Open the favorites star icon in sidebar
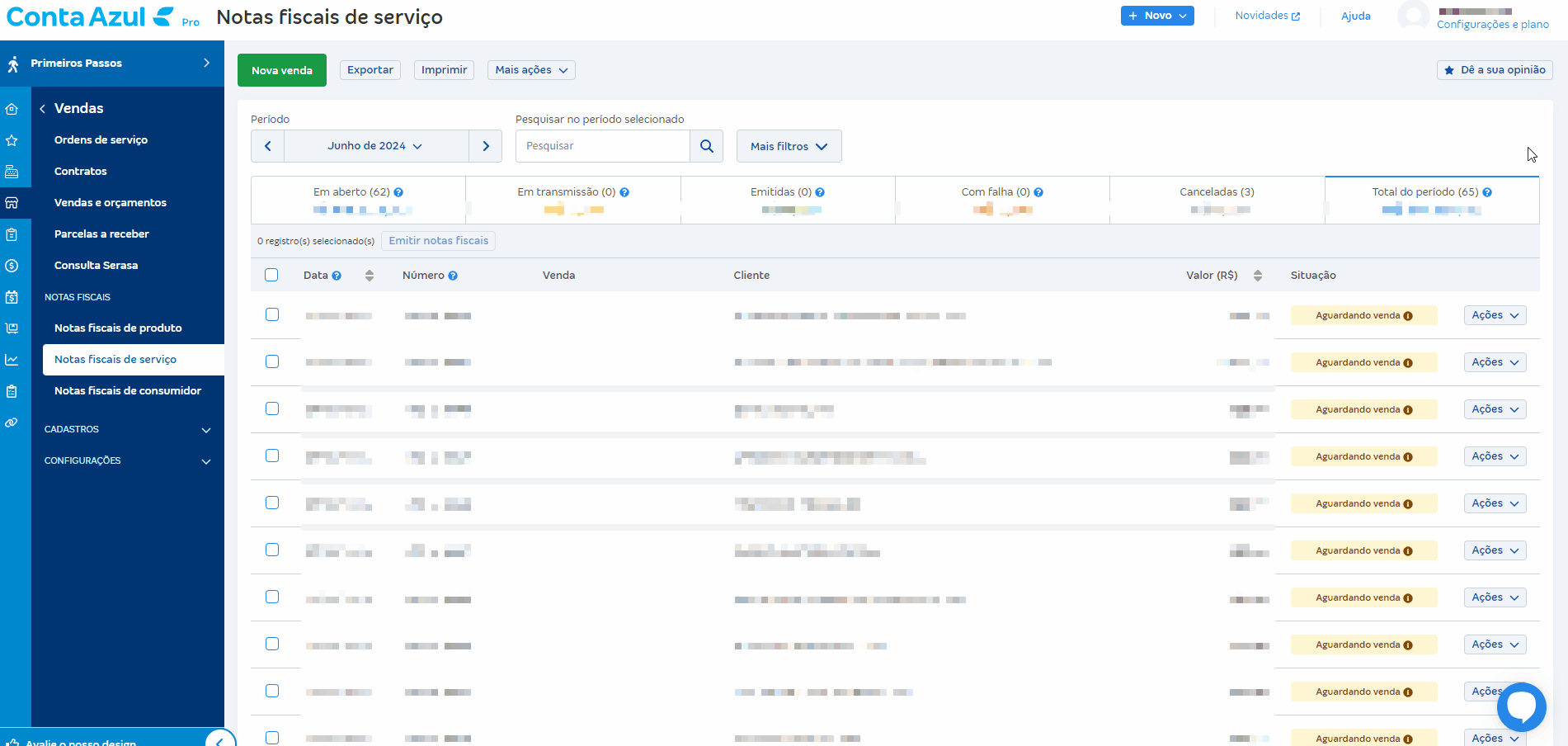This screenshot has width=1568, height=746. [12, 140]
